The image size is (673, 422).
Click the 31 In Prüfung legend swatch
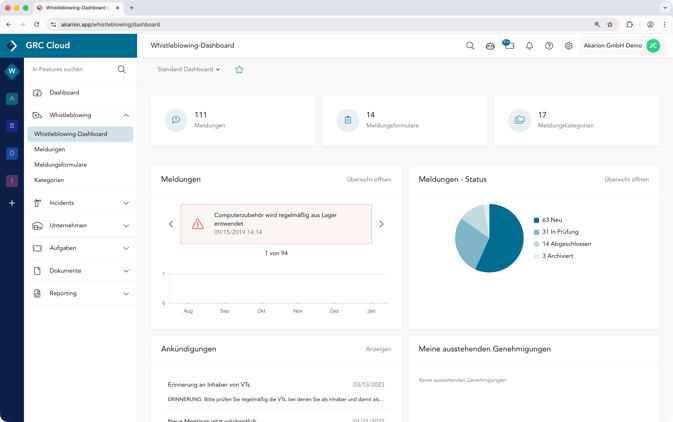click(x=536, y=232)
